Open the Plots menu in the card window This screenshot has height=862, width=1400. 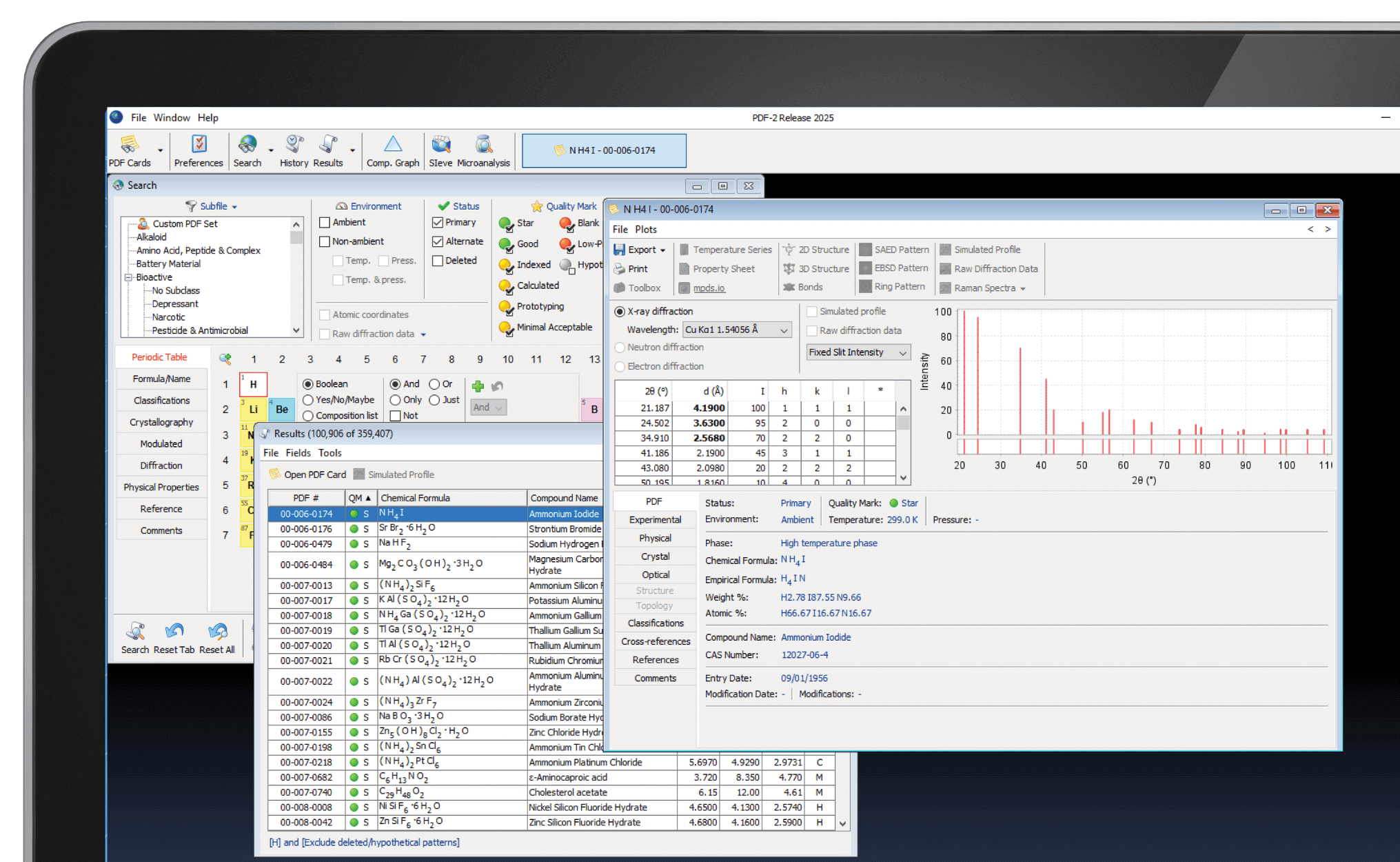(646, 230)
